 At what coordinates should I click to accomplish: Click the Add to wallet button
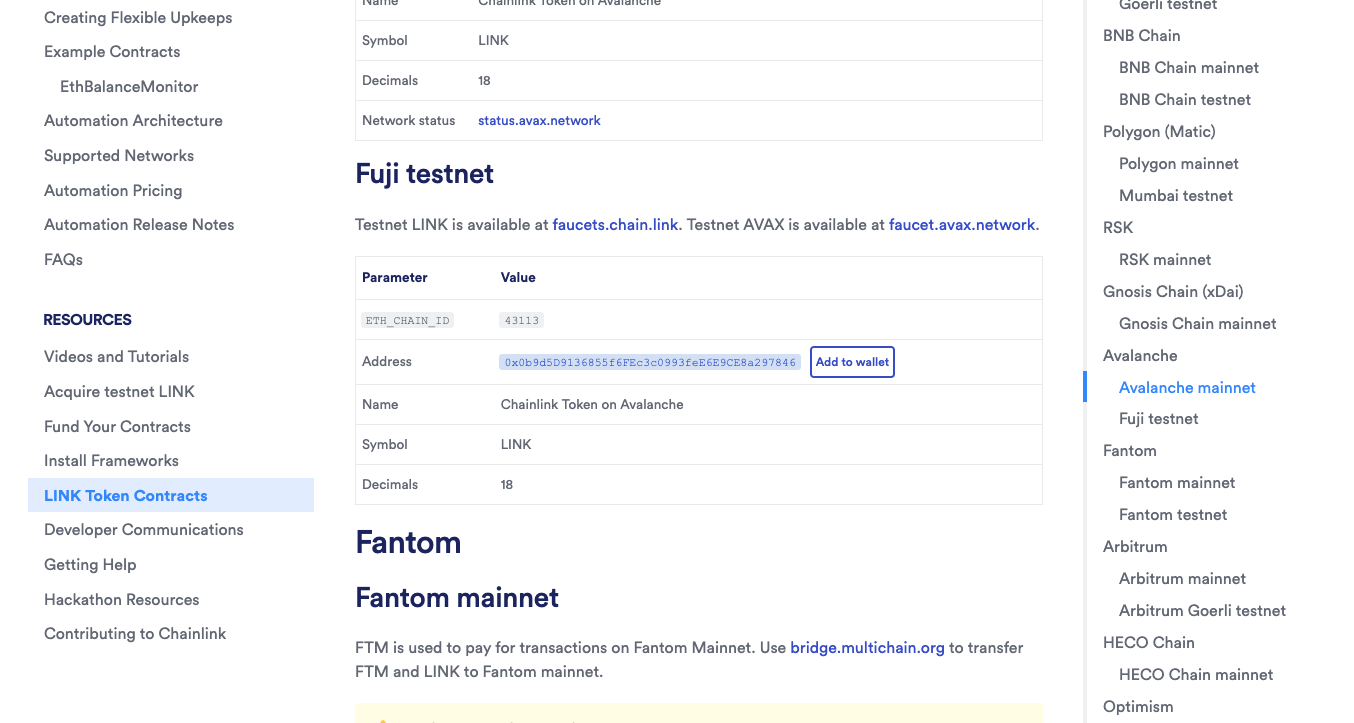pos(852,362)
